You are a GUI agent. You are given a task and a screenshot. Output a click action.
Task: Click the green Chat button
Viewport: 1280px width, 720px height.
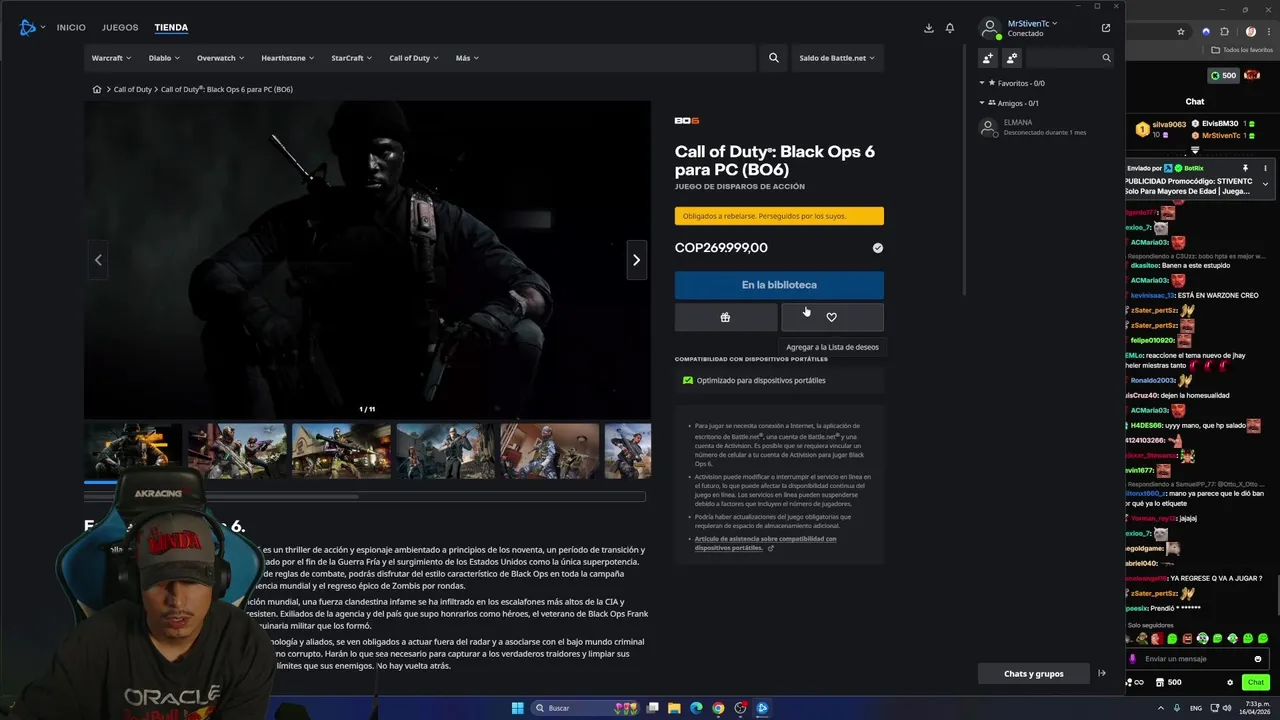click(x=1255, y=682)
